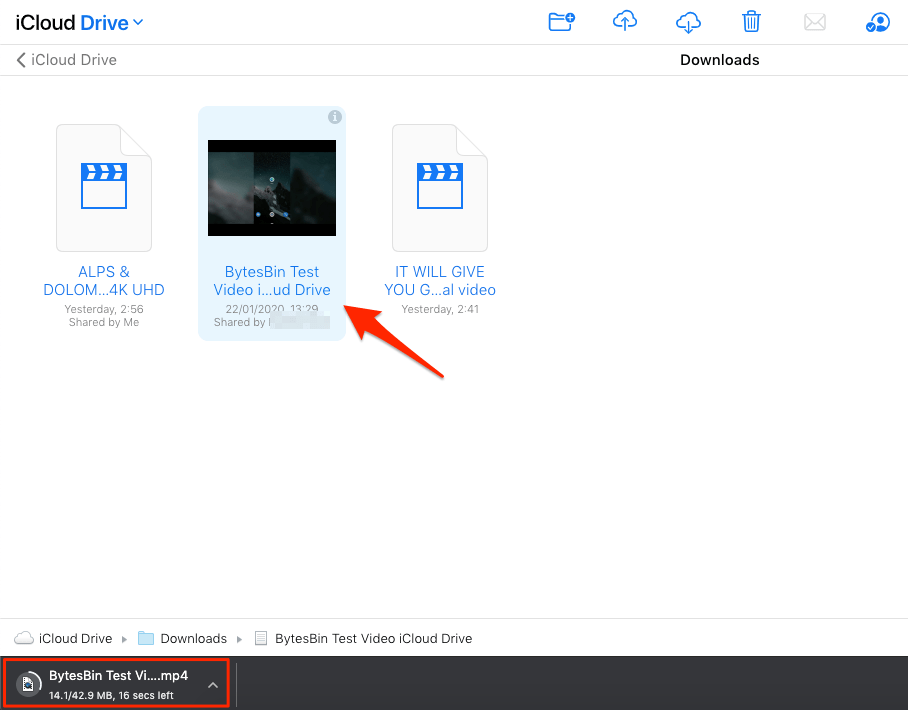Click the Upload to iCloud icon
Screen dimensions: 908x710
pos(625,22)
